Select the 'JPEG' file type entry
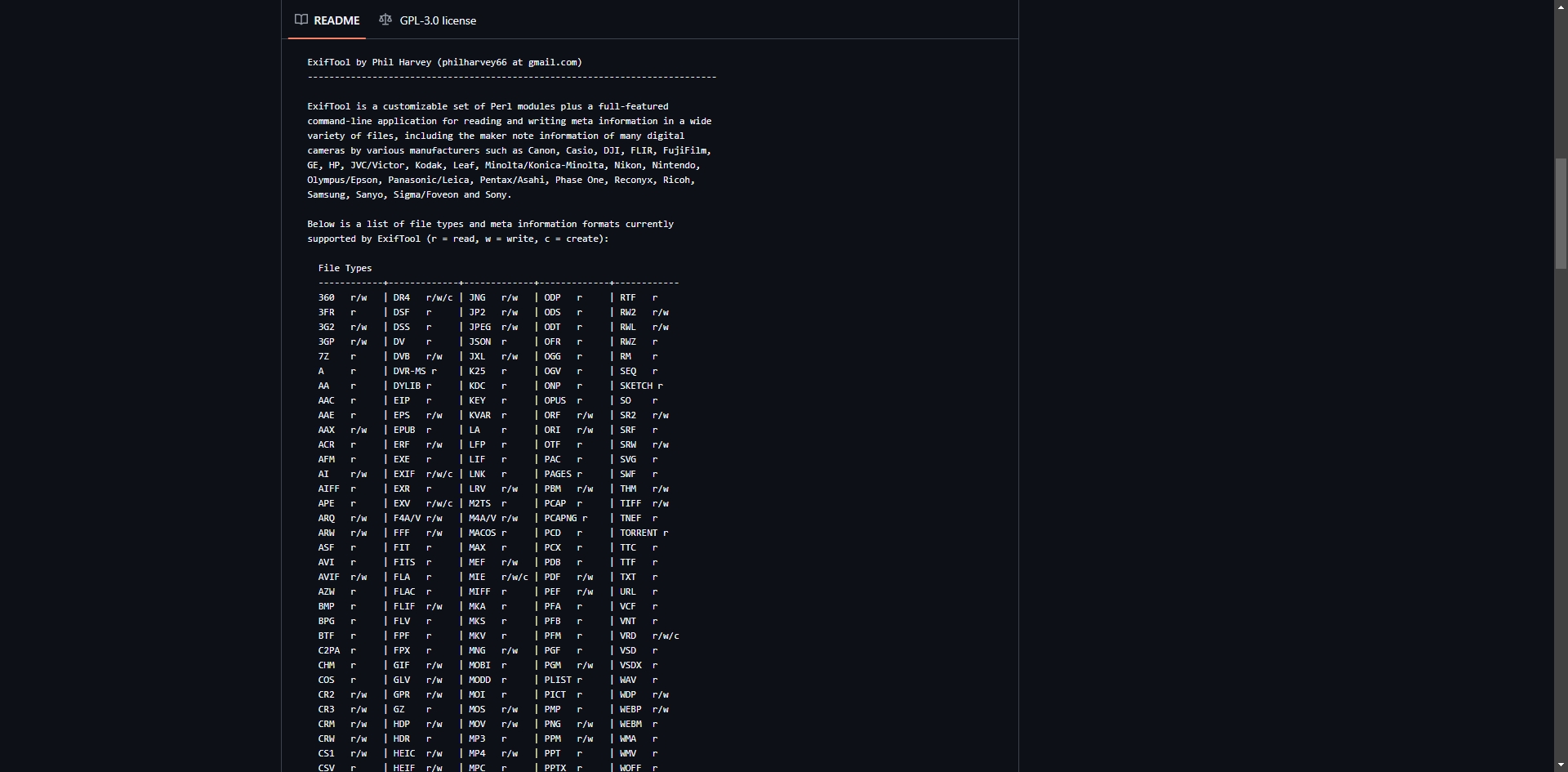The width and height of the screenshot is (1568, 772). tap(479, 327)
